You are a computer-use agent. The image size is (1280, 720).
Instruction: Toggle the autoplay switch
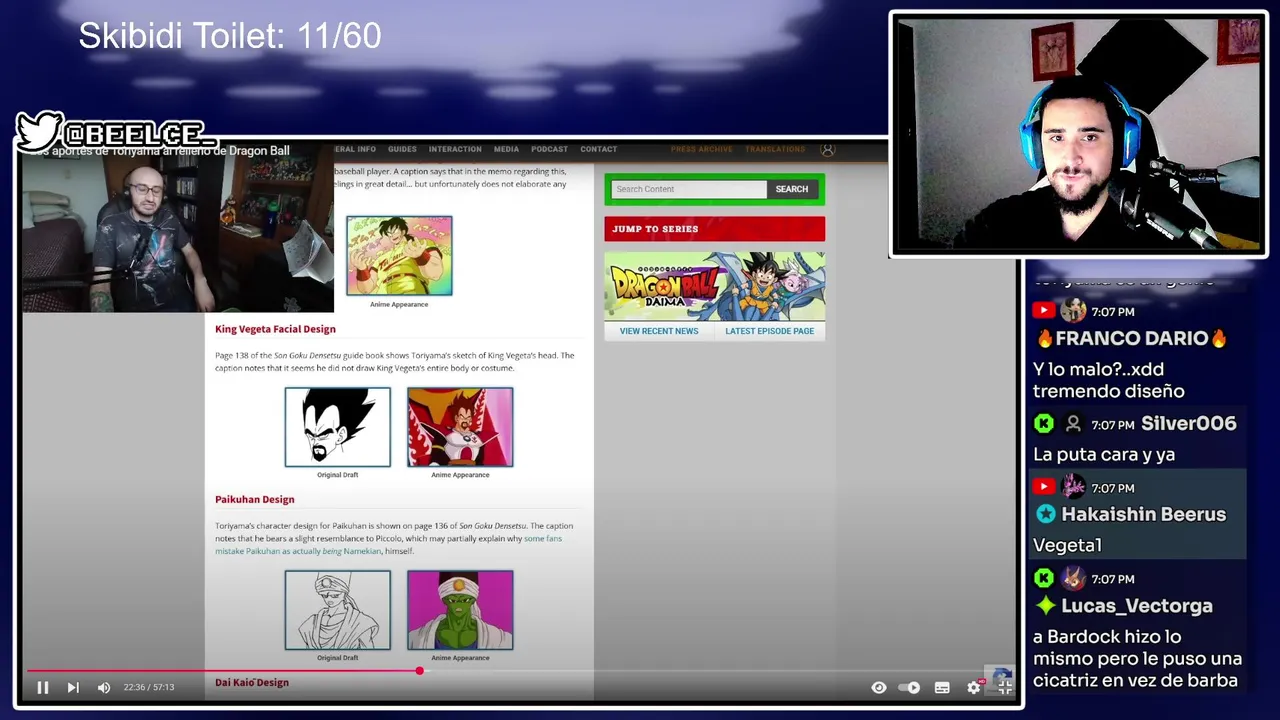pos(909,687)
